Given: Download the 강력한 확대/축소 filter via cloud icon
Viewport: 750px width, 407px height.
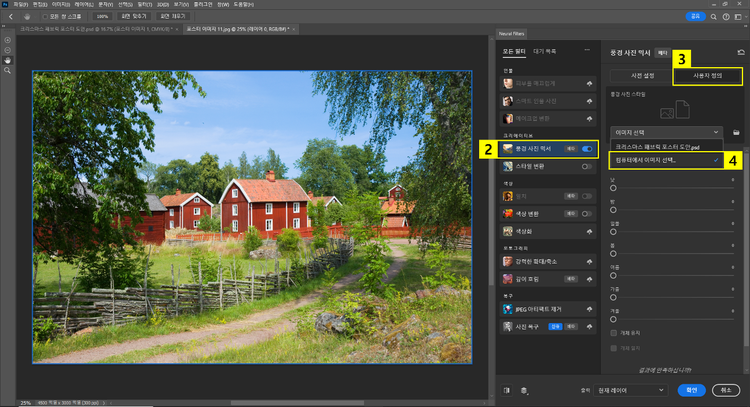Looking at the screenshot, I should tap(589, 262).
